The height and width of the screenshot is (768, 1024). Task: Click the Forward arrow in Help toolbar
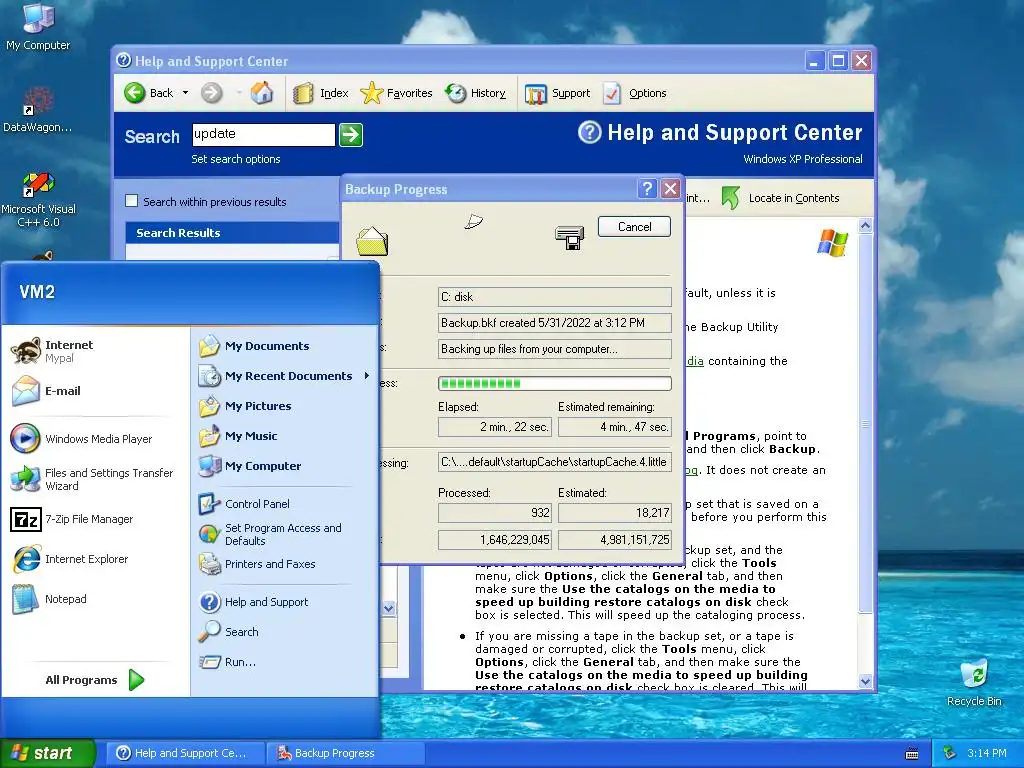(x=211, y=93)
